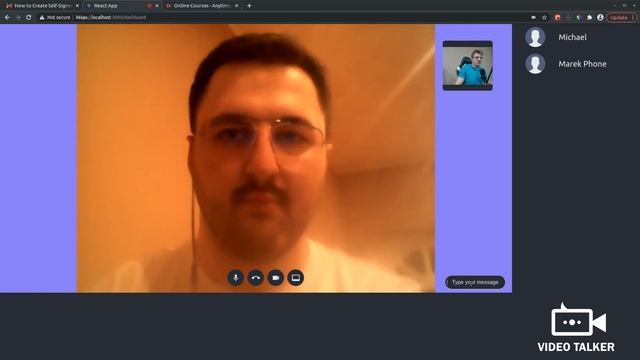Viewport: 640px width, 360px height.
Task: Reload the page with refresh icon
Action: pos(29,18)
